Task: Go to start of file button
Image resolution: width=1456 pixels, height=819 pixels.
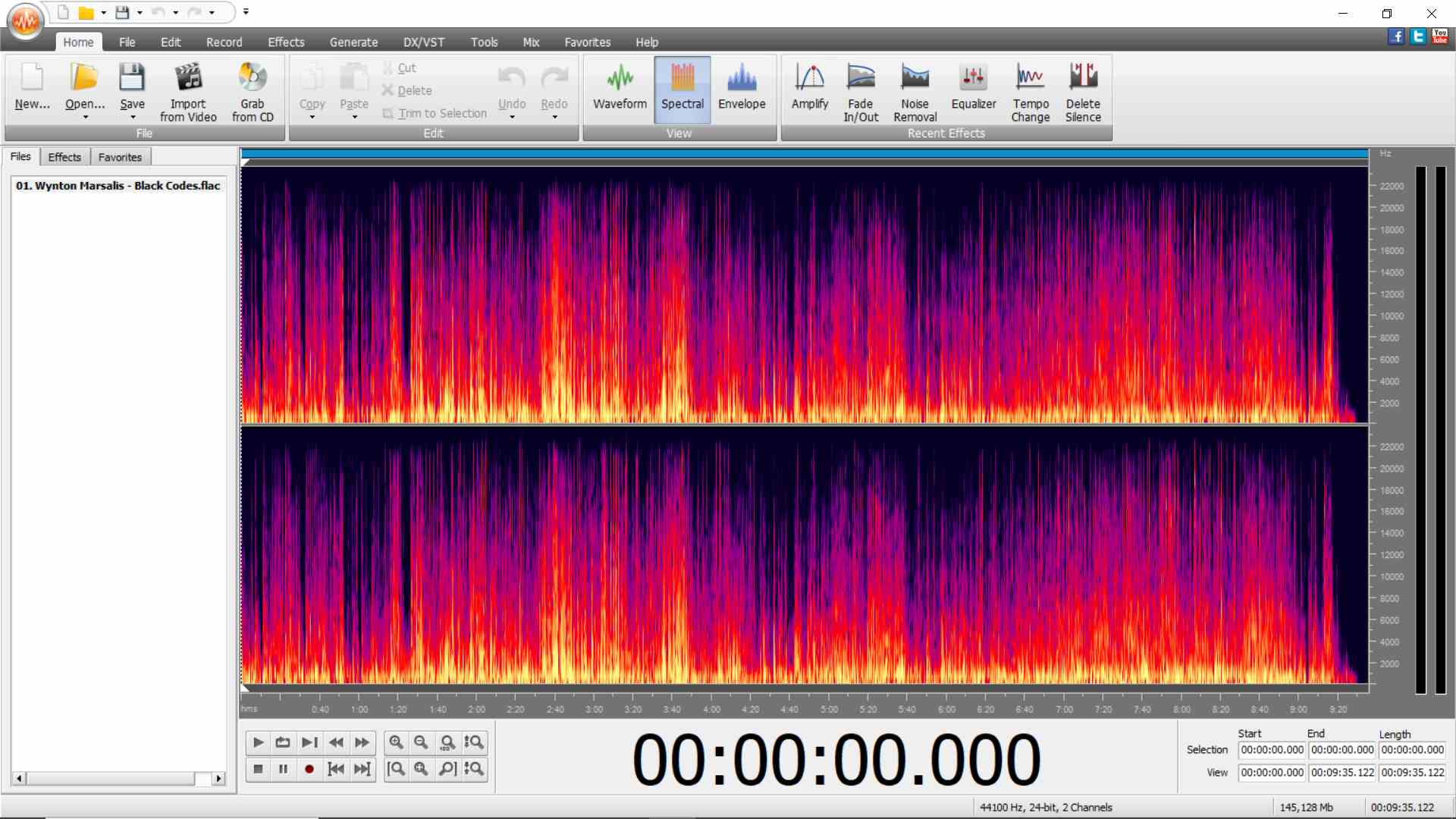Action: (x=336, y=769)
